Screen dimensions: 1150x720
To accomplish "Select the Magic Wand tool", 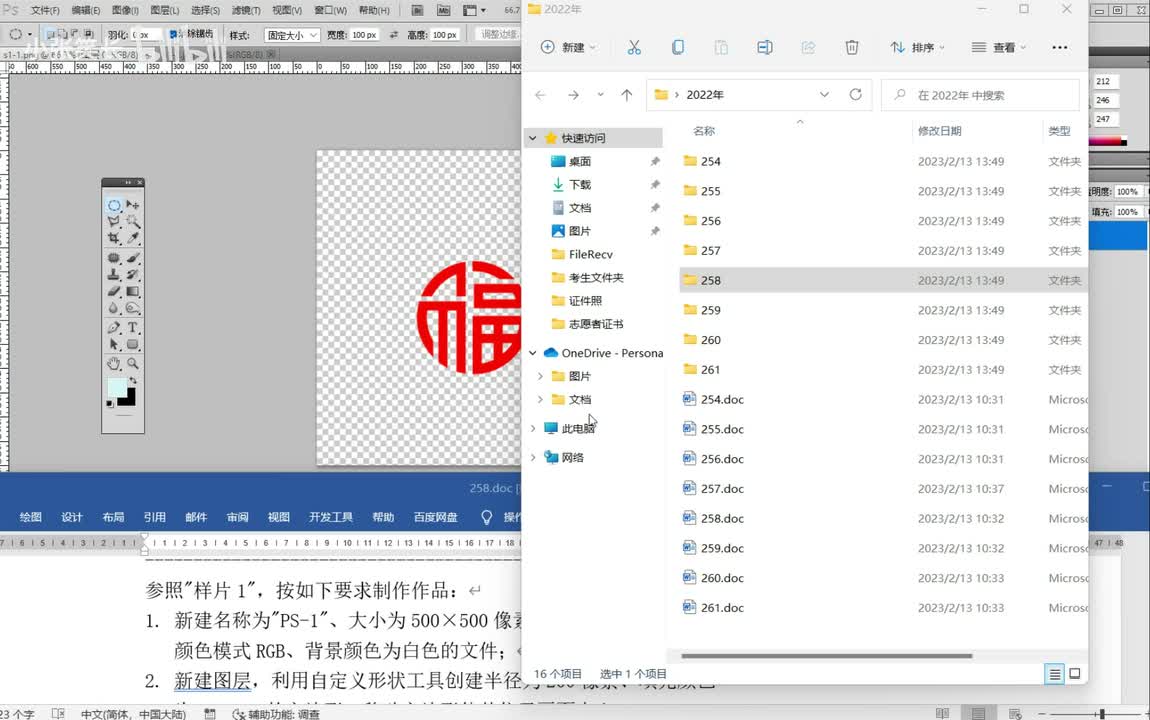I will click(x=133, y=221).
